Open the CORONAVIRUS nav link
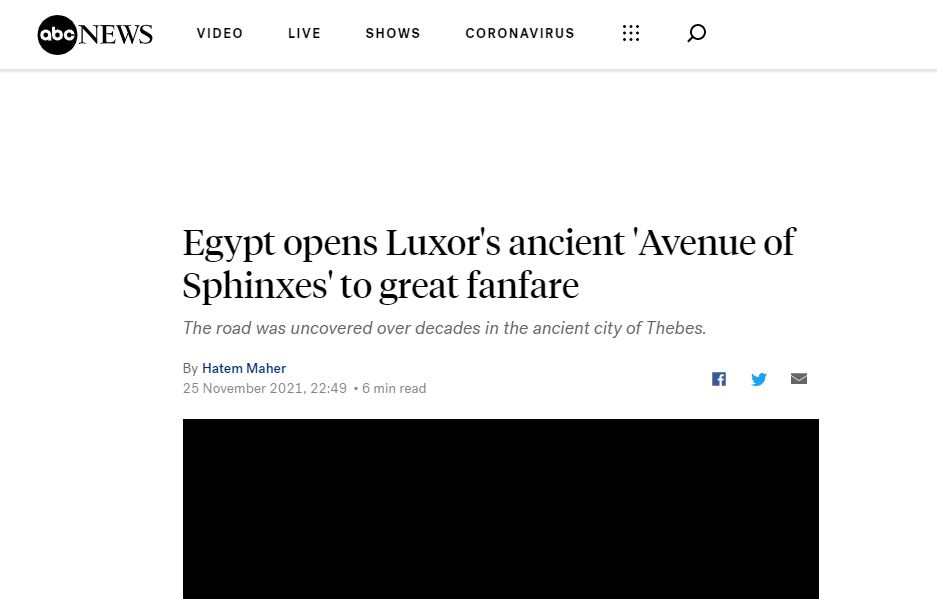The image size is (937, 599). tap(520, 33)
